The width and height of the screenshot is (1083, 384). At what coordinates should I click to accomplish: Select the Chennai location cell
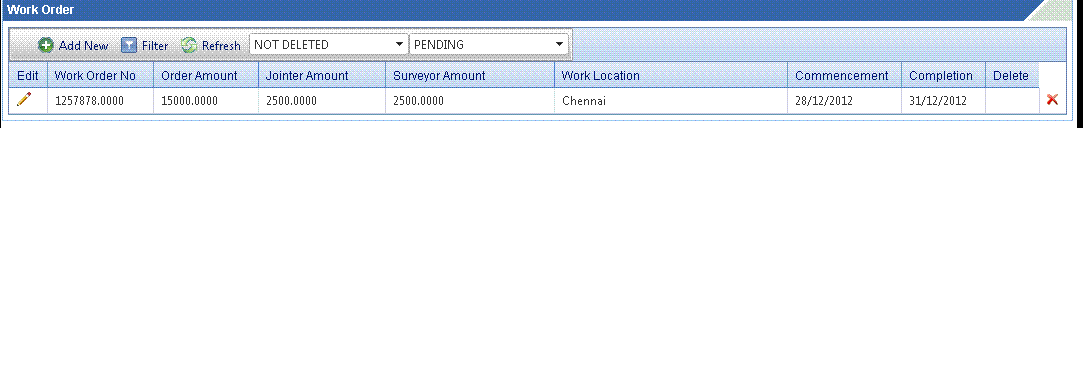671,100
